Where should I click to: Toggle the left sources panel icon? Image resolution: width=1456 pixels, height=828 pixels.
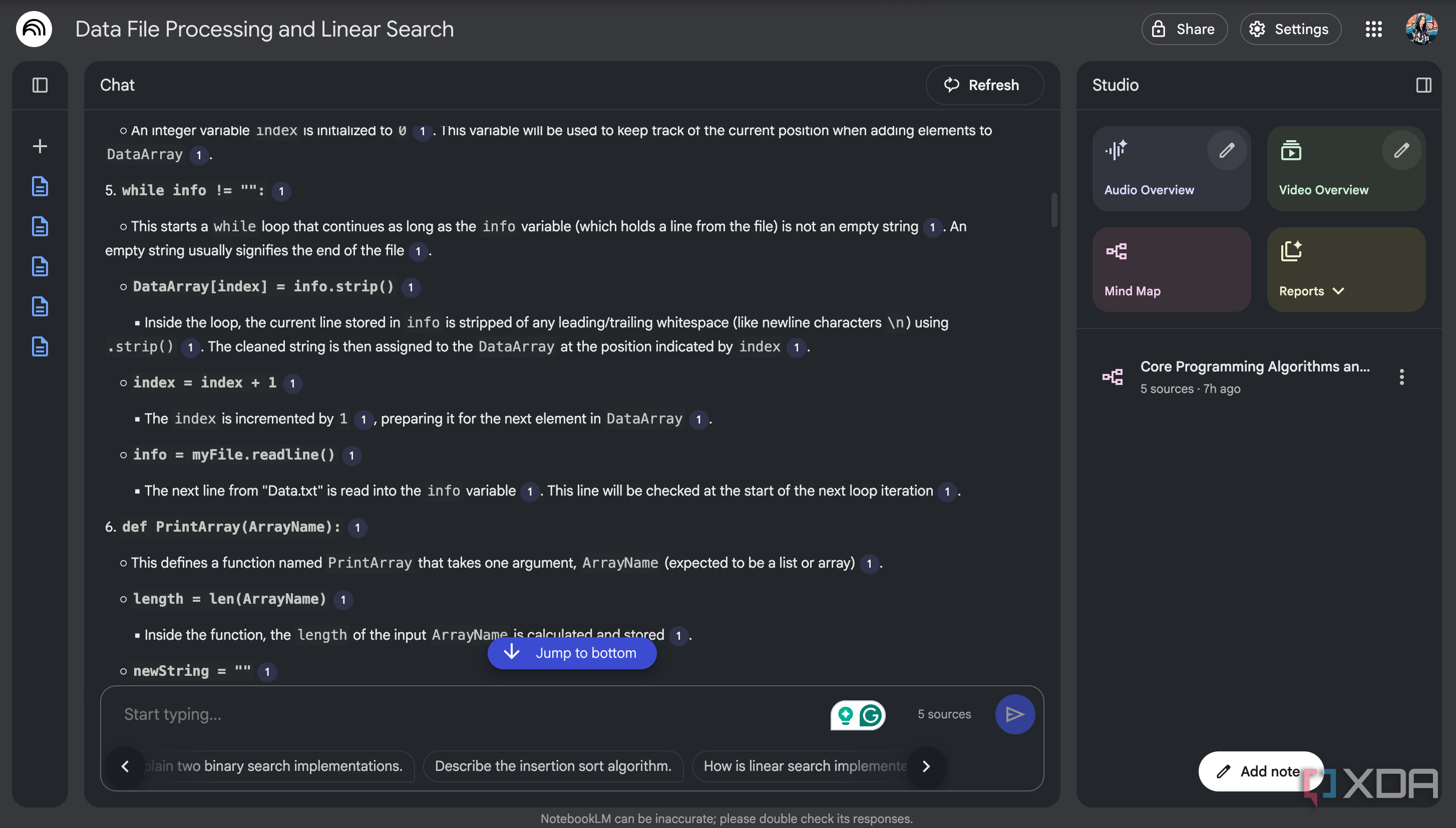[40, 85]
